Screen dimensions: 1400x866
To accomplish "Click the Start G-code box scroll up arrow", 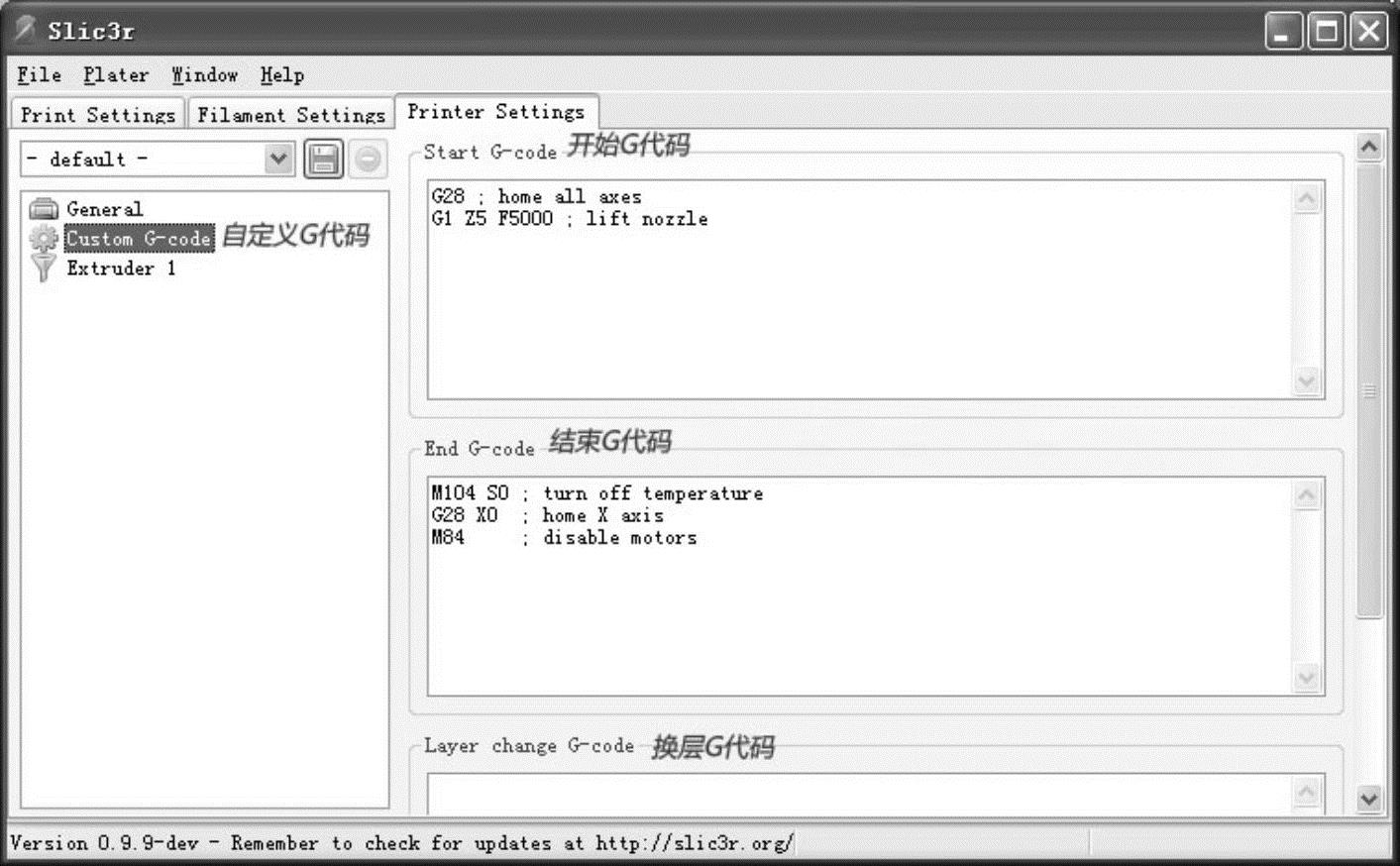I will (1307, 198).
